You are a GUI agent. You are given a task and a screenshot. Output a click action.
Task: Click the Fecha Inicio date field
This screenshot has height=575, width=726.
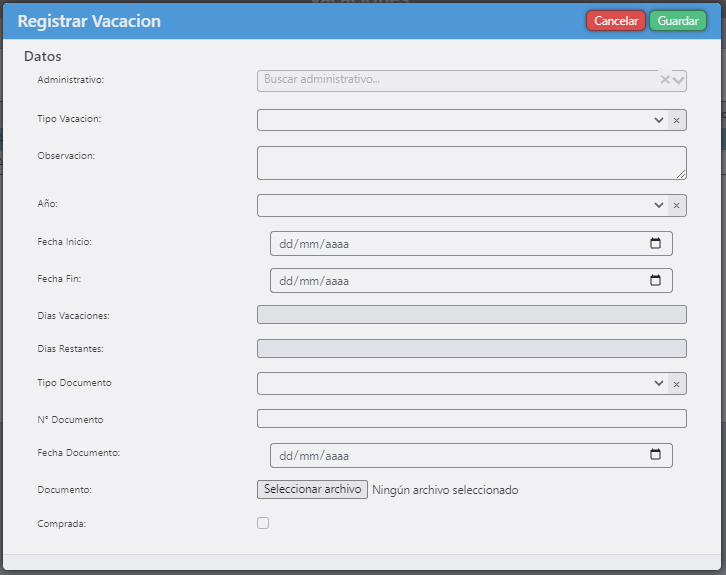click(x=450, y=243)
